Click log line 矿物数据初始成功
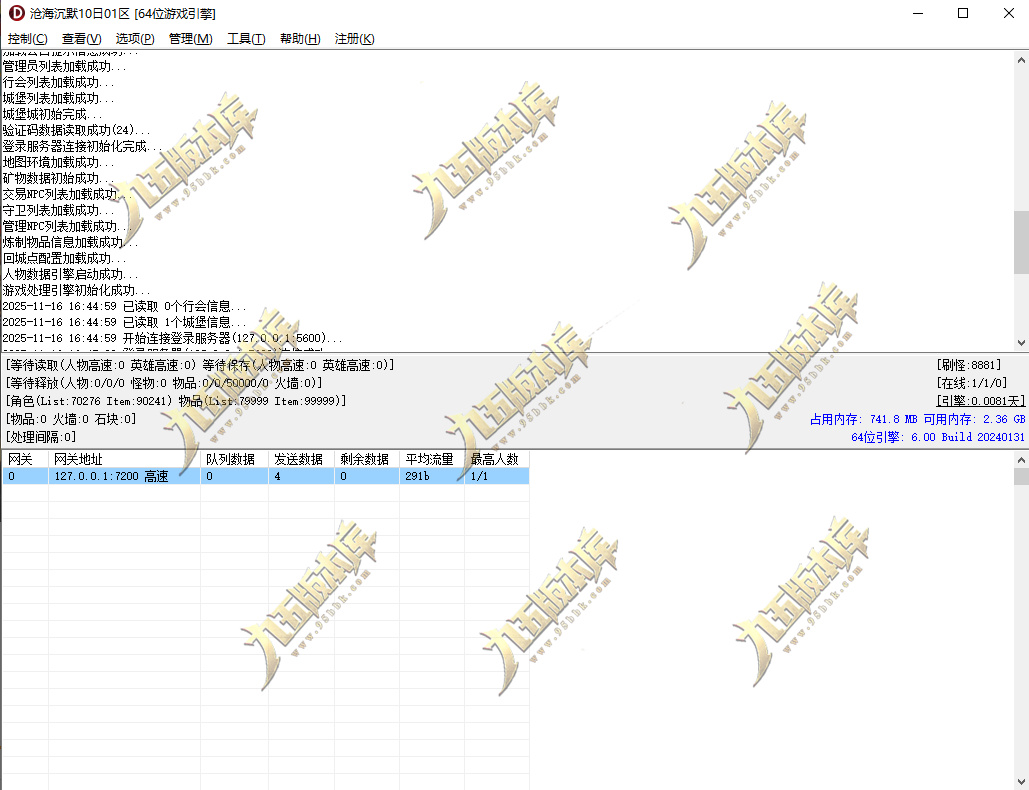Image resolution: width=1029 pixels, height=790 pixels. (x=58, y=178)
